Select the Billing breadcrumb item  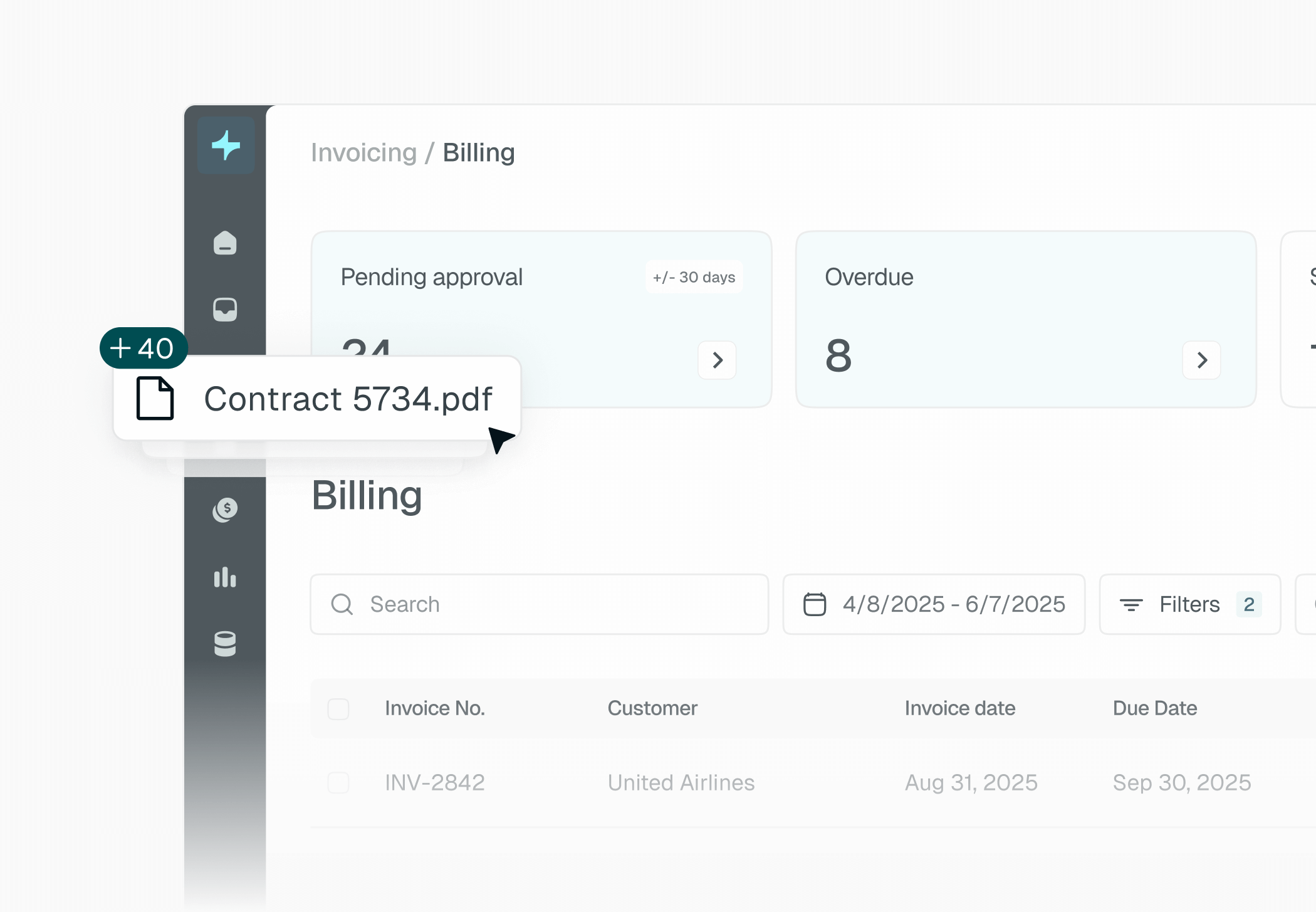click(x=479, y=153)
